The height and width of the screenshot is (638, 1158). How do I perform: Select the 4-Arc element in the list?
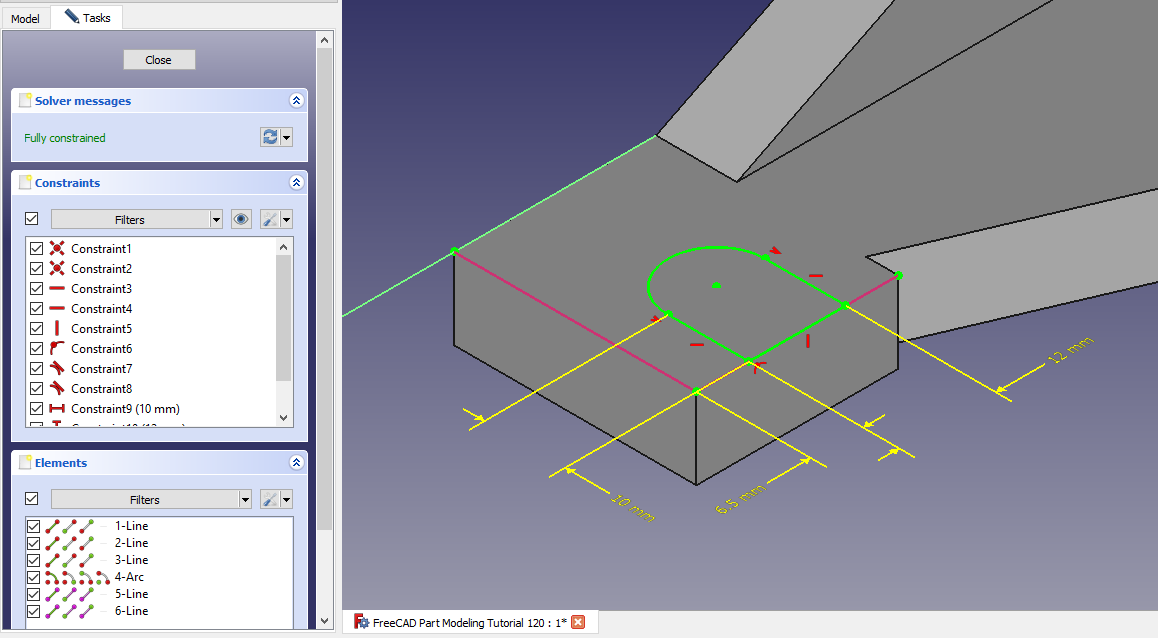pos(131,577)
